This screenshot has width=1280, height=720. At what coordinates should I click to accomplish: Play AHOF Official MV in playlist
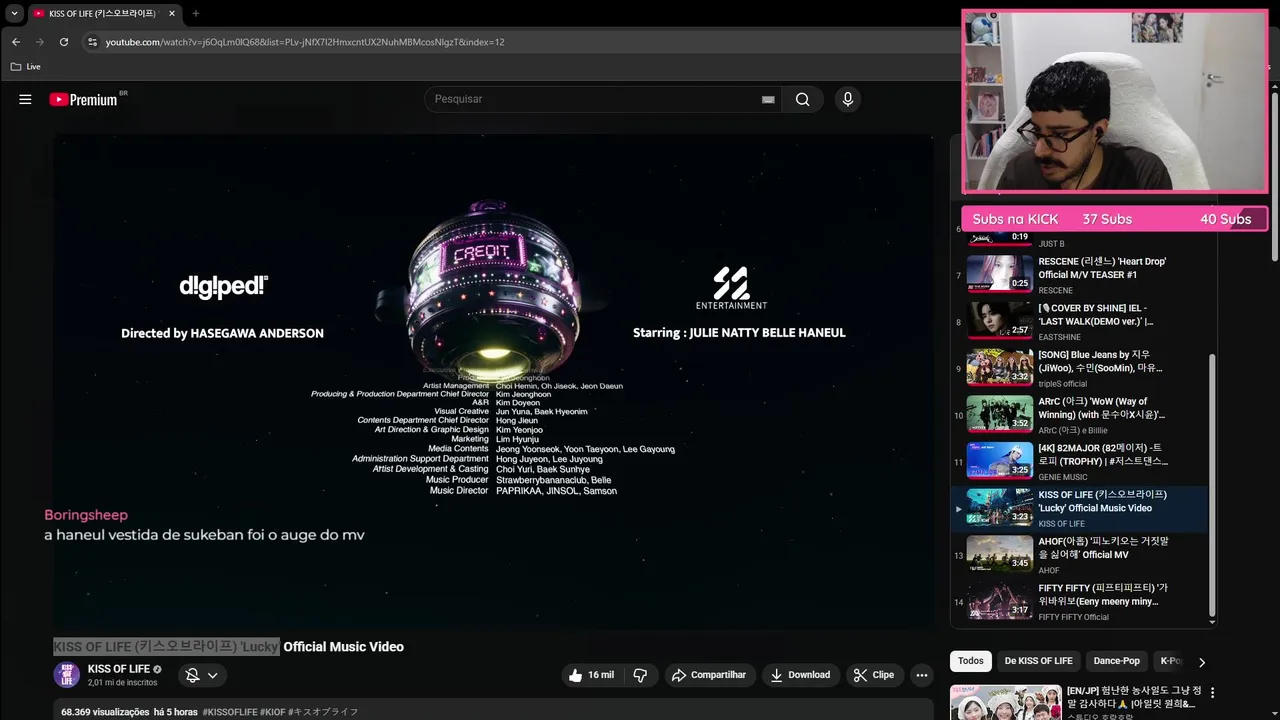(1080, 554)
